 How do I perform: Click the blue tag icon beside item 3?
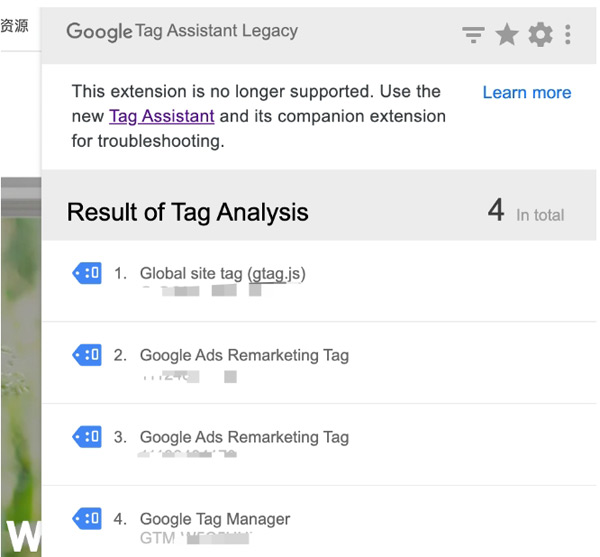[x=88, y=437]
